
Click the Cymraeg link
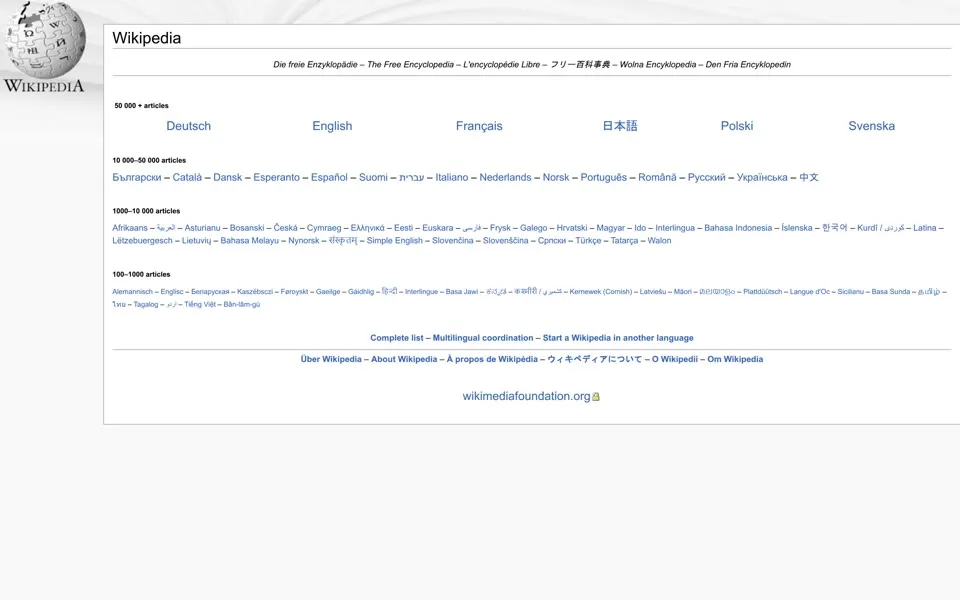tap(324, 228)
